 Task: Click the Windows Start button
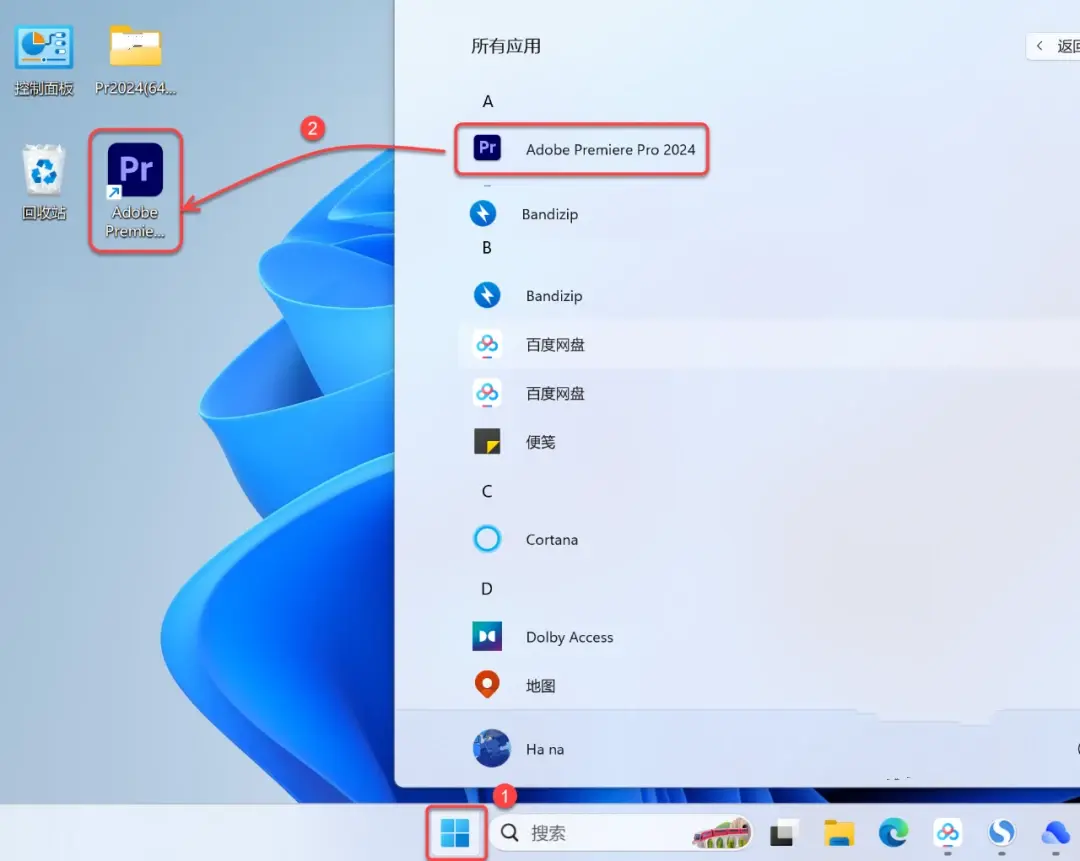[455, 833]
